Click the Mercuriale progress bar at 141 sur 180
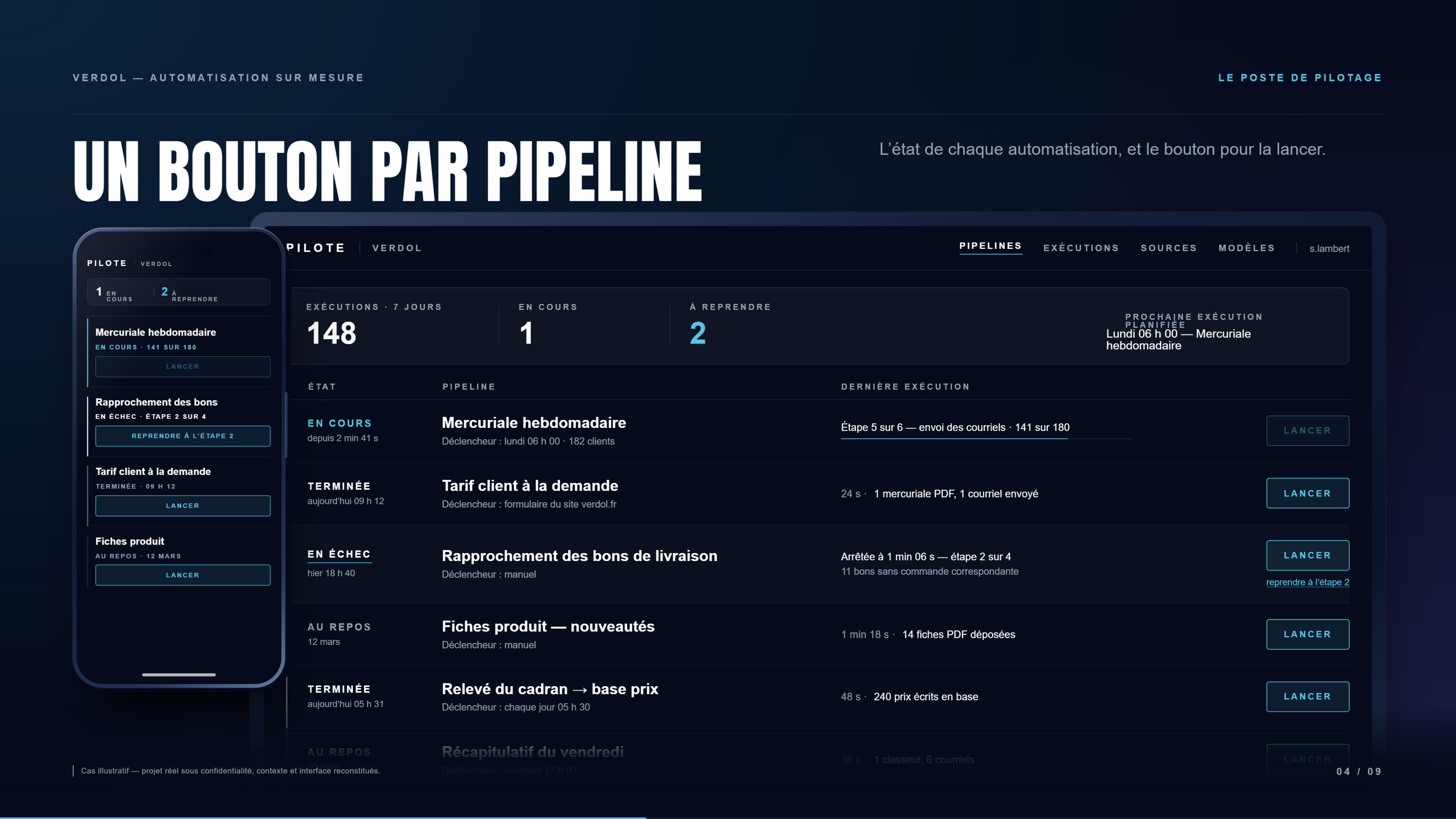Image resolution: width=1456 pixels, height=819 pixels. (x=986, y=438)
